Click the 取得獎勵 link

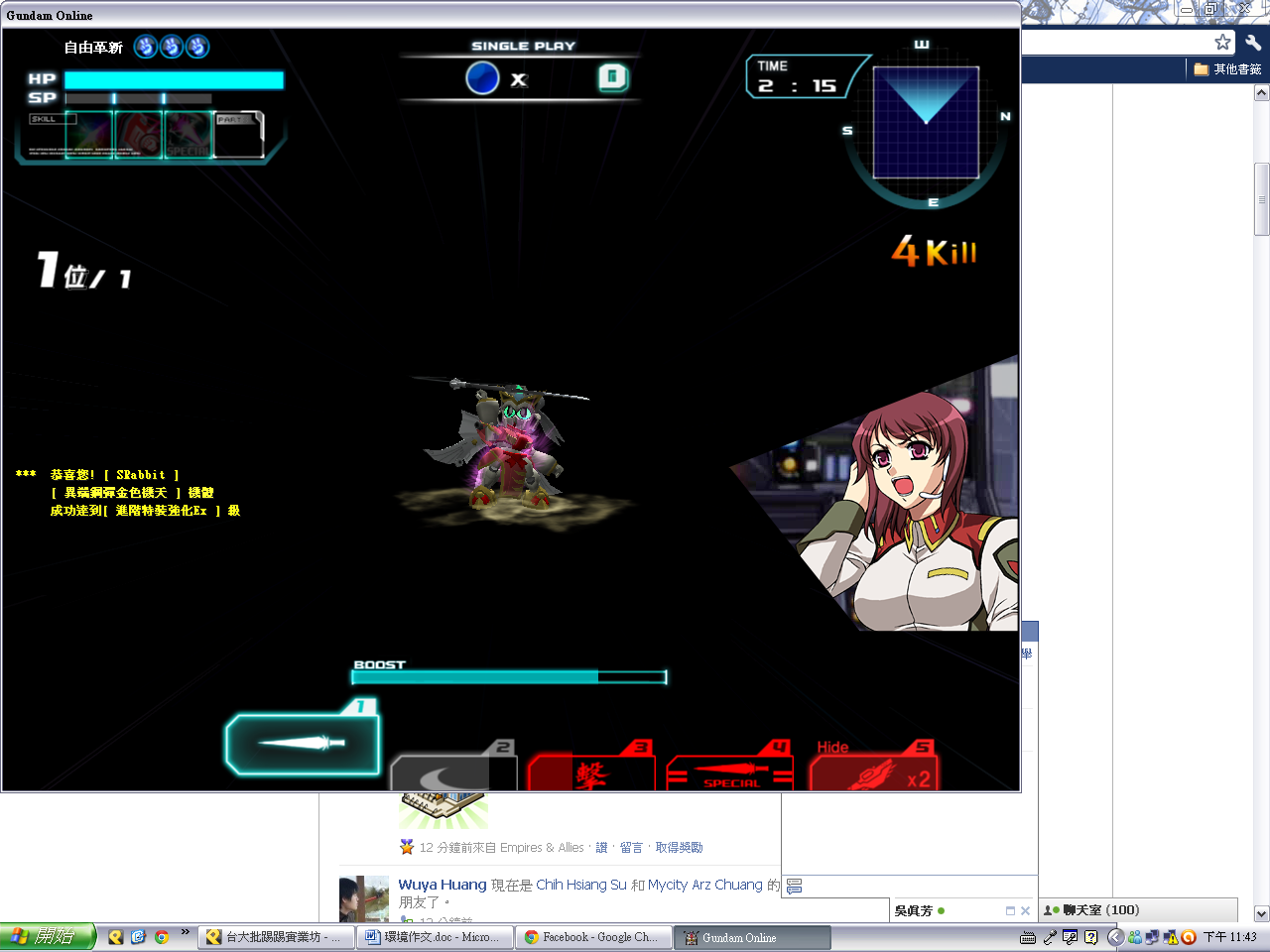click(679, 848)
